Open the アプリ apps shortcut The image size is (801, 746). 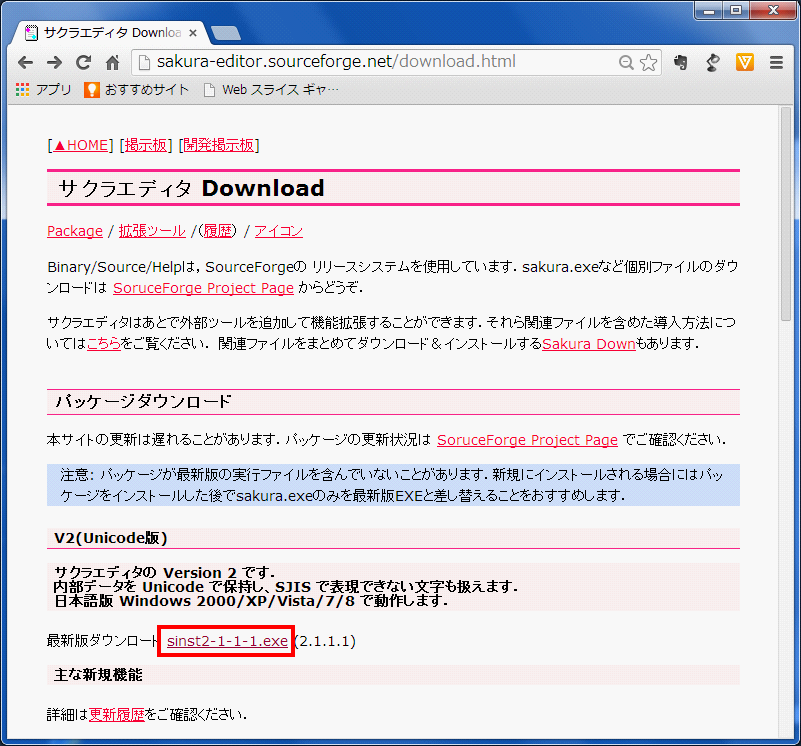[x=43, y=89]
